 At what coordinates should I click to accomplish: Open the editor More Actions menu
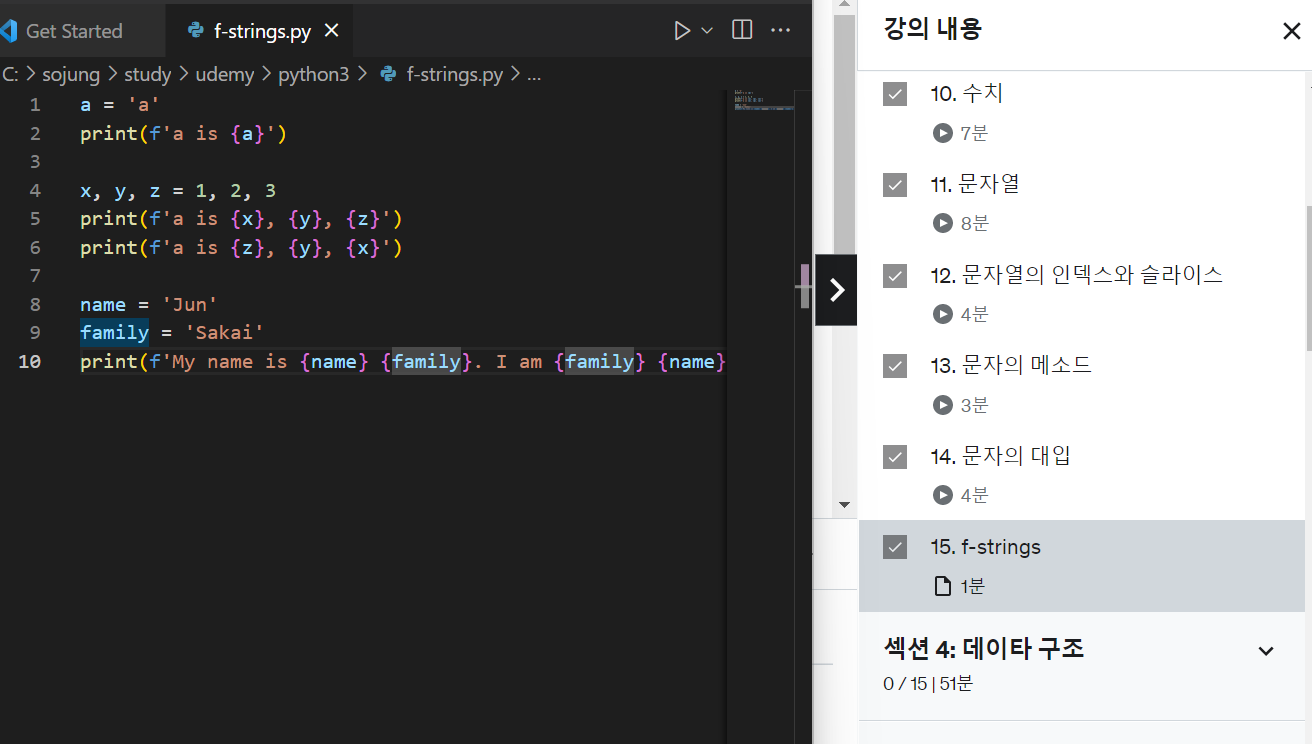781,30
